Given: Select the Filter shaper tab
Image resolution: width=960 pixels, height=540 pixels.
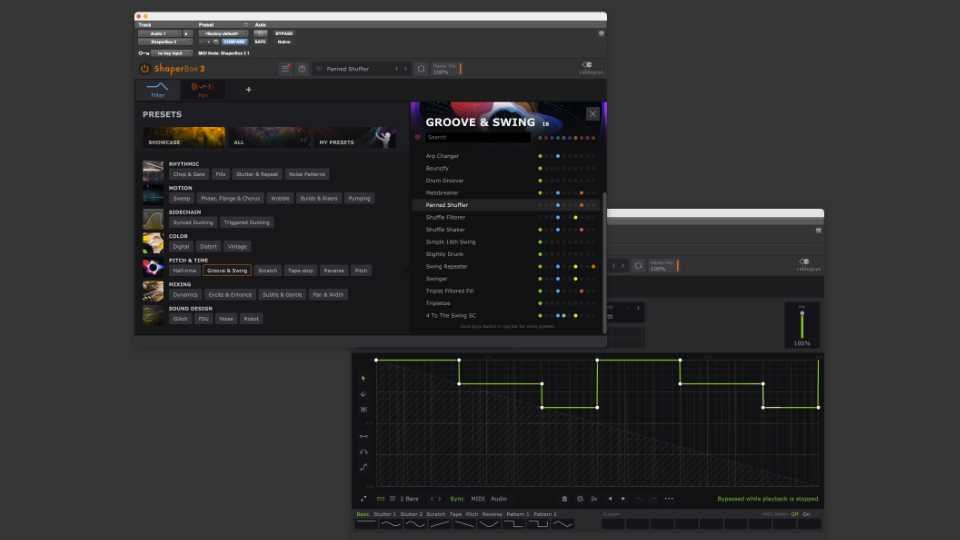Looking at the screenshot, I should [x=158, y=90].
